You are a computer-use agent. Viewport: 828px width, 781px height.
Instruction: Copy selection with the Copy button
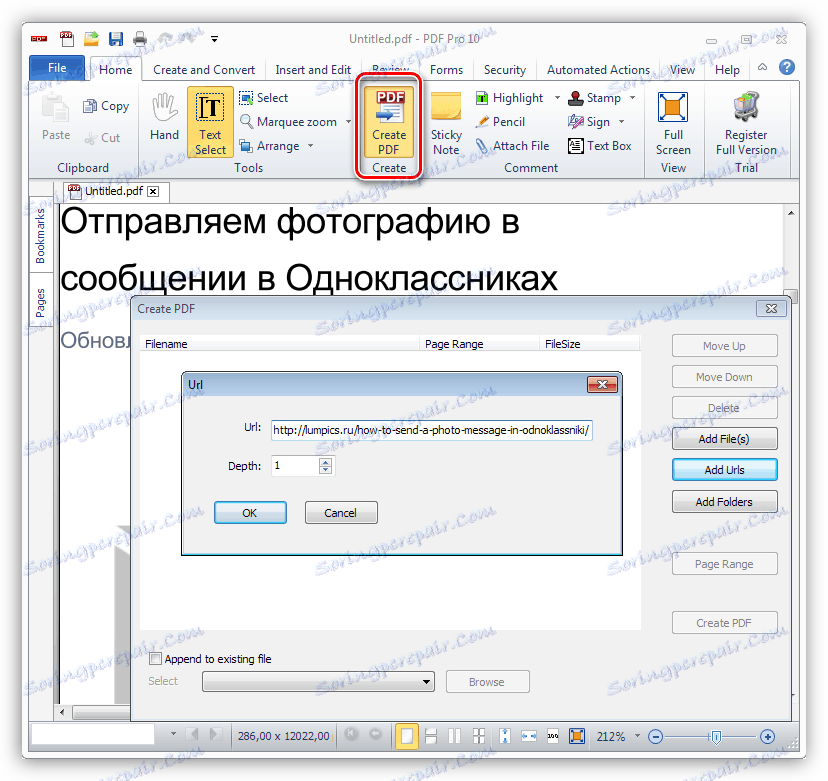pyautogui.click(x=106, y=106)
